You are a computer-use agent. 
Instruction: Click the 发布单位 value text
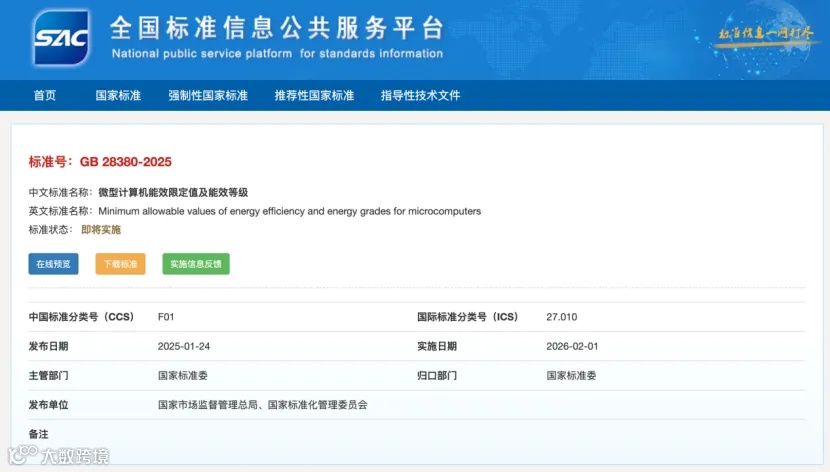tap(263, 405)
